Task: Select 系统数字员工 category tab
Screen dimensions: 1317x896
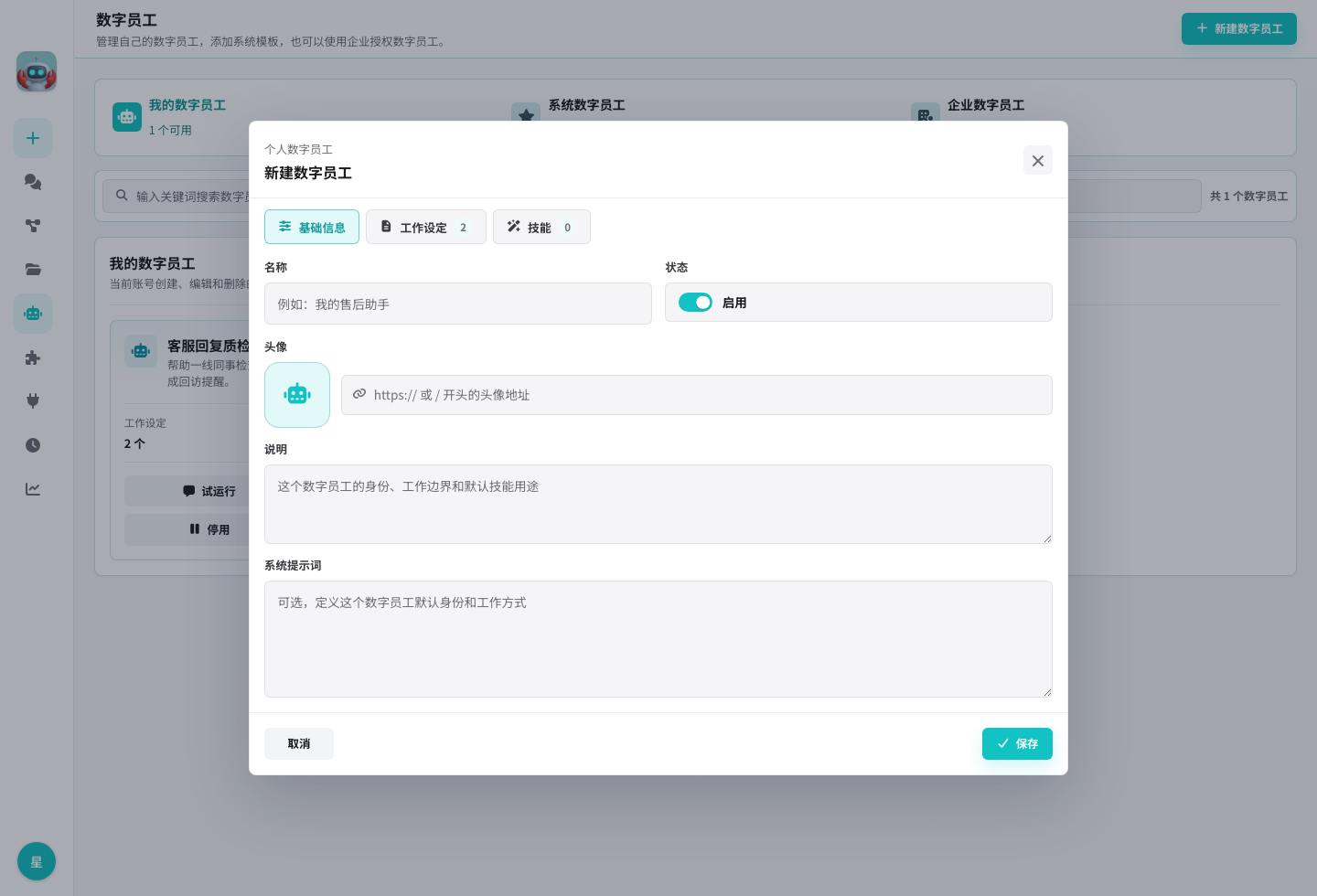Action: coord(586,105)
